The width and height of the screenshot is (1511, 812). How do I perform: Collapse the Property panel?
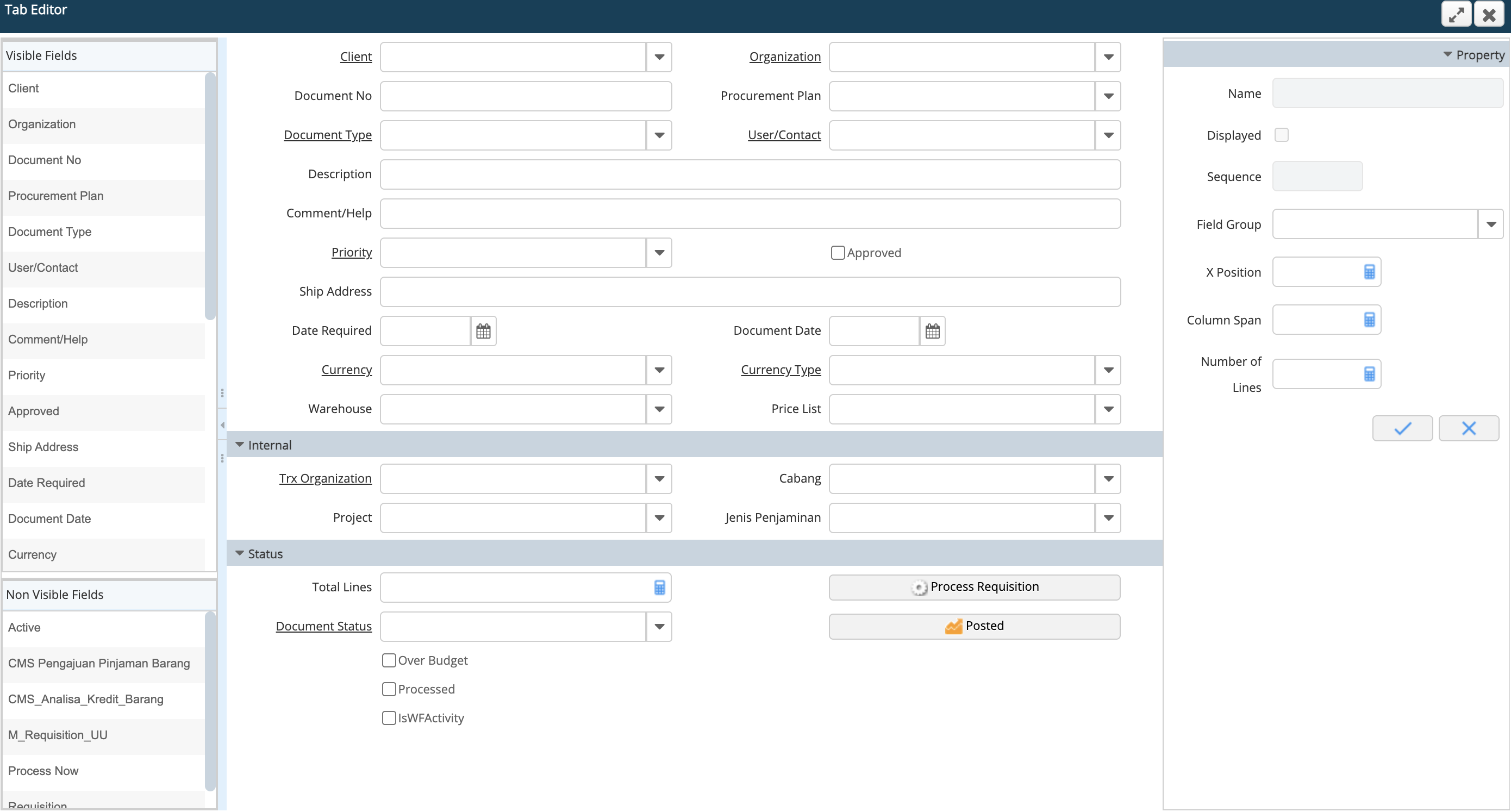click(1447, 54)
